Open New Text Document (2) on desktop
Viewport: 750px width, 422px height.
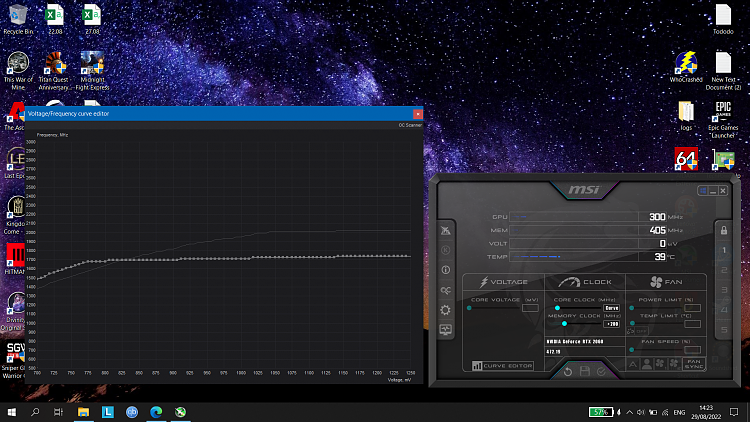click(723, 71)
